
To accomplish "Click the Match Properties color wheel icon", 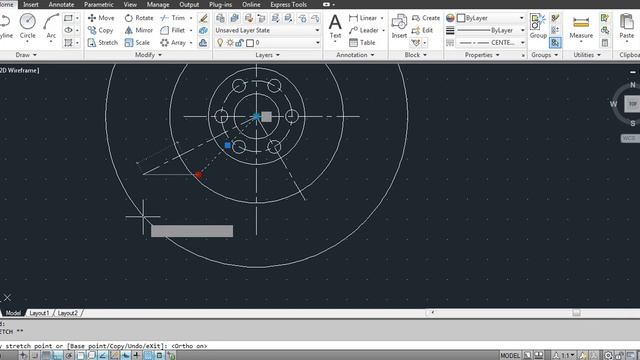I will tap(450, 18).
